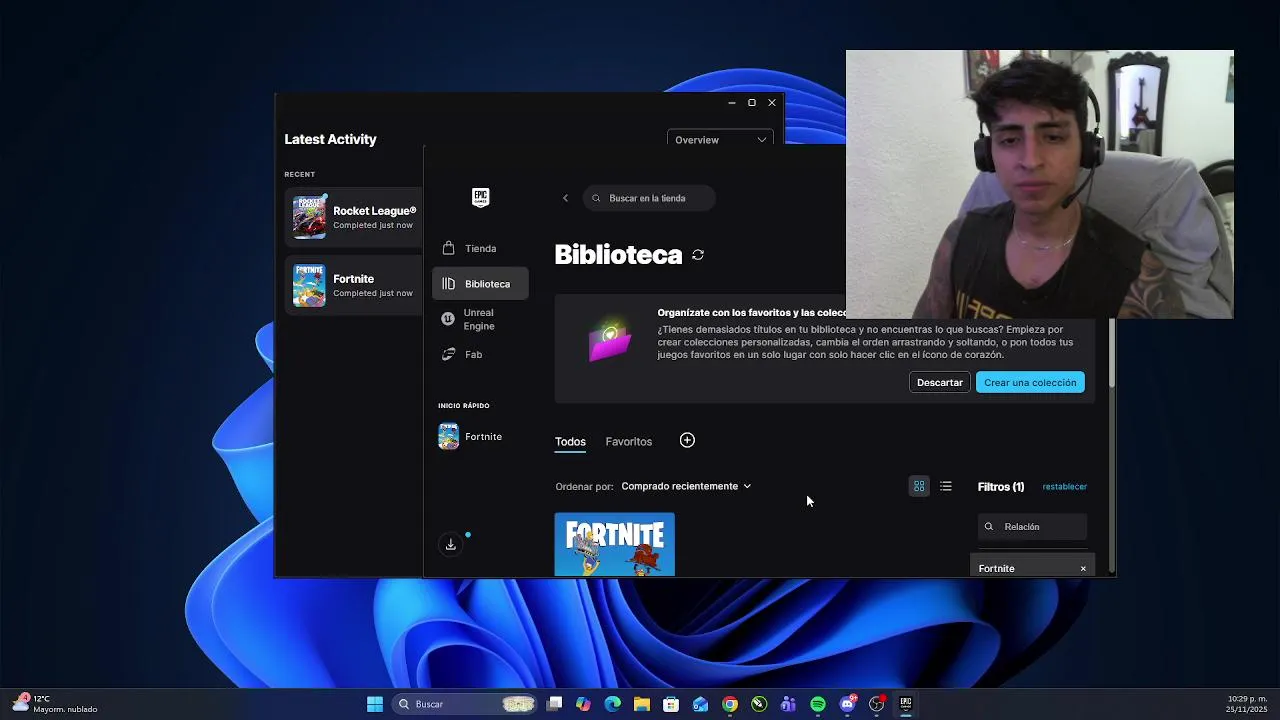
Task: Open the Tienda section in sidebar
Action: tap(480, 248)
